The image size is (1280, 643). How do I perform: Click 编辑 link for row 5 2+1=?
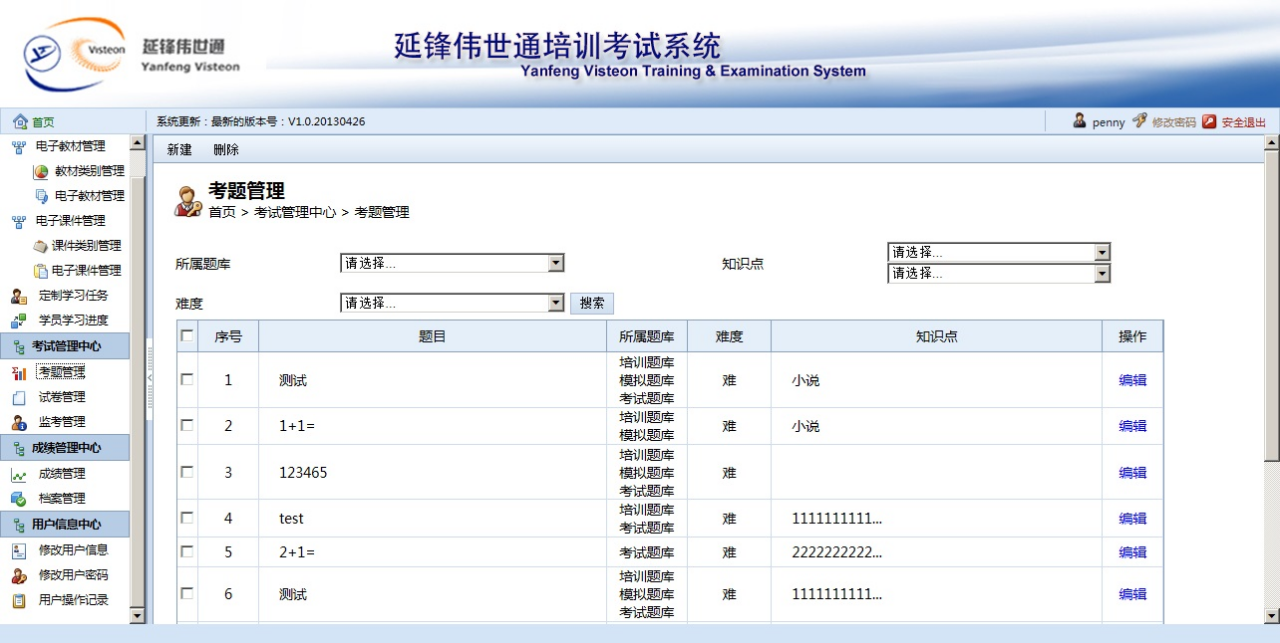pyautogui.click(x=1133, y=552)
